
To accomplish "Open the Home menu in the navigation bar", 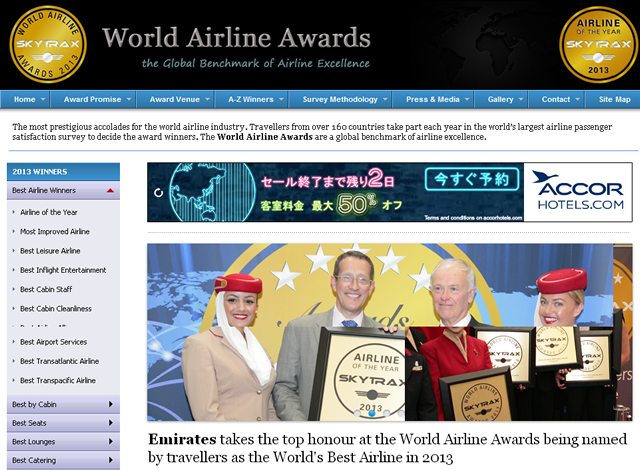I will click(x=30, y=100).
